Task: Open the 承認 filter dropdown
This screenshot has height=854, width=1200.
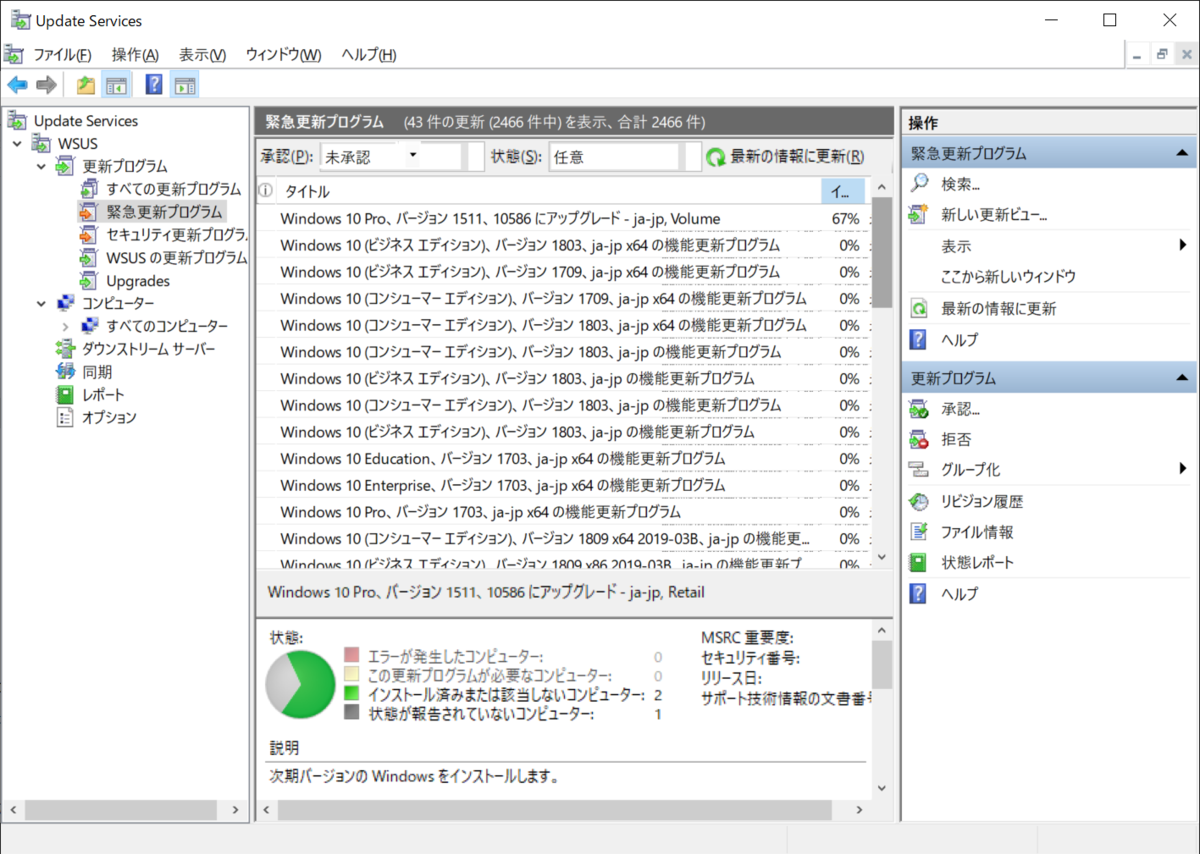Action: 413,157
